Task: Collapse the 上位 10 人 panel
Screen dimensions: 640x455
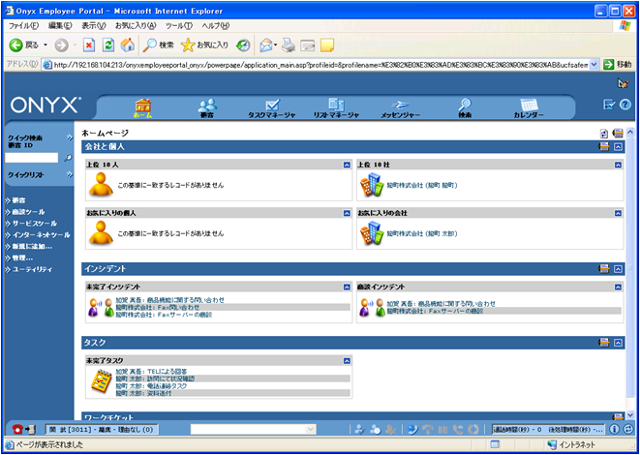Action: pyautogui.click(x=347, y=165)
